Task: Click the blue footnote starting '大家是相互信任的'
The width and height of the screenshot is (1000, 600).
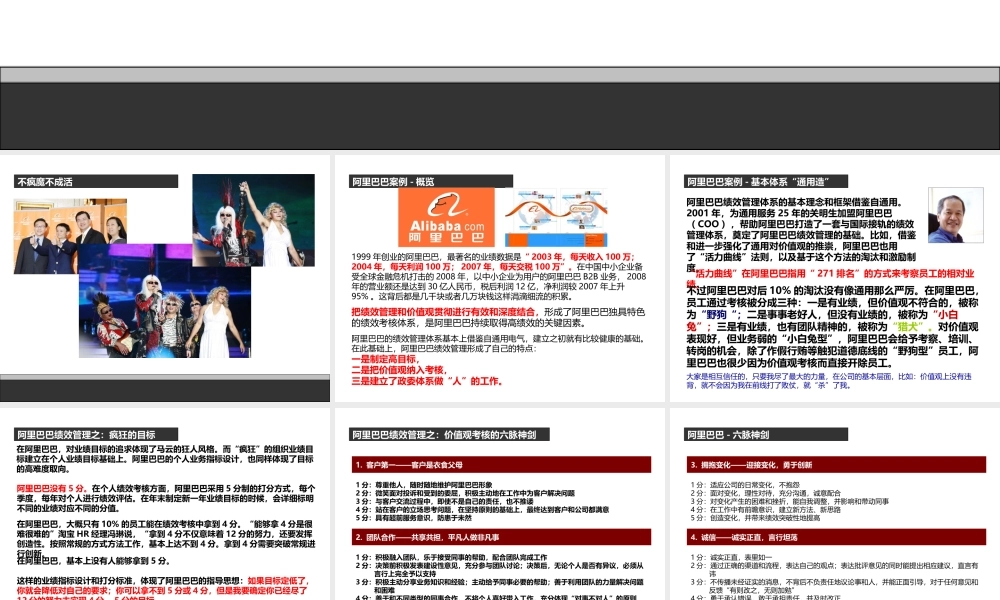Action: pyautogui.click(x=829, y=381)
